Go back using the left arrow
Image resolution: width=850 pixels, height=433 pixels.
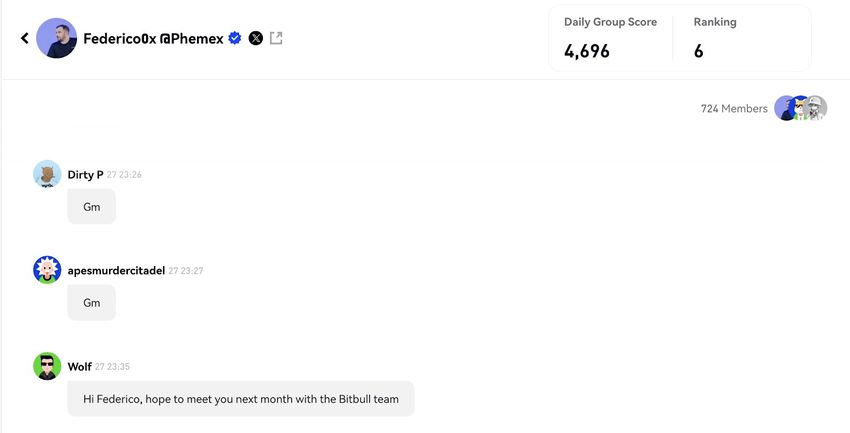tap(25, 38)
